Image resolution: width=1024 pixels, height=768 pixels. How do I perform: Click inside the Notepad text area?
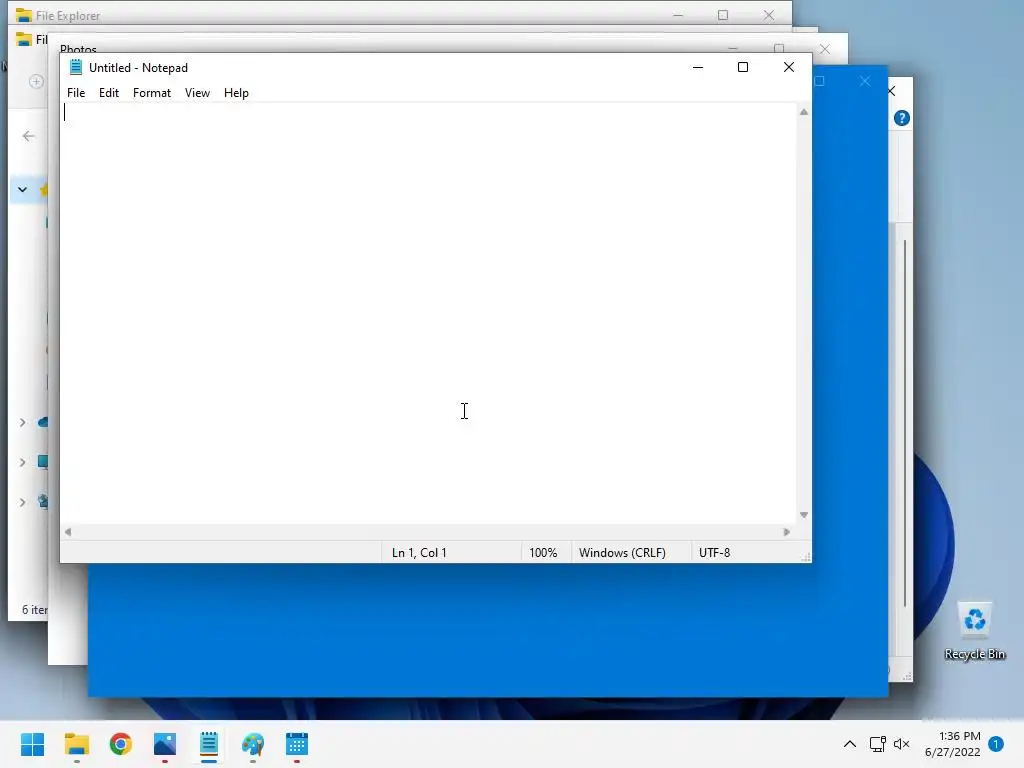428,313
